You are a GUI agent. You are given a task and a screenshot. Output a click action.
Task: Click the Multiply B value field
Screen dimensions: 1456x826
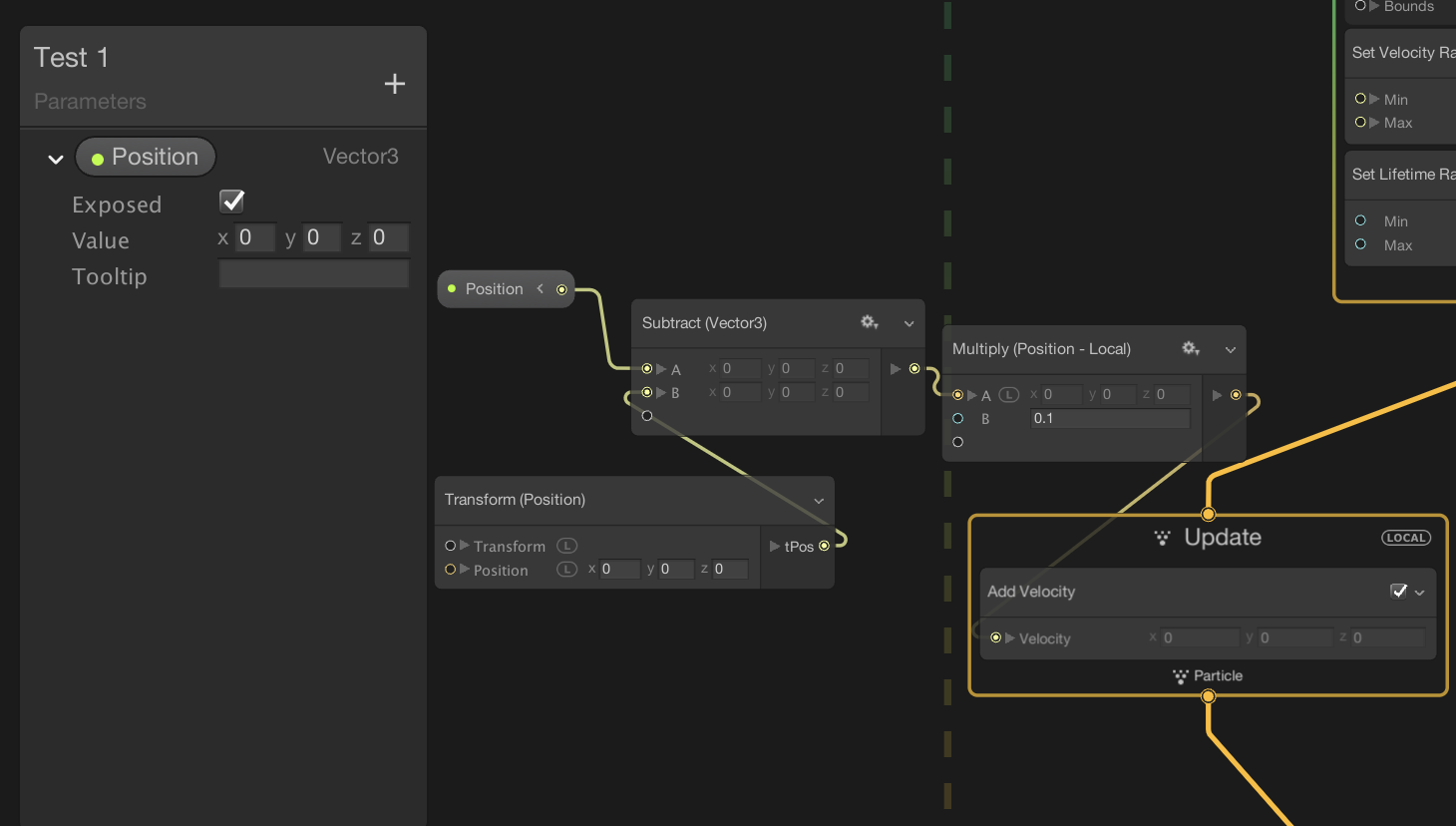pyautogui.click(x=1109, y=419)
